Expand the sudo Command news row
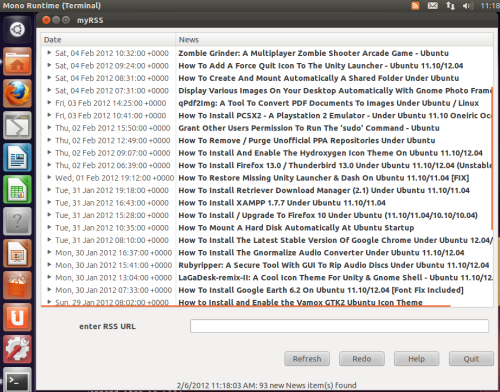The height and width of the screenshot is (392, 500). (49, 127)
